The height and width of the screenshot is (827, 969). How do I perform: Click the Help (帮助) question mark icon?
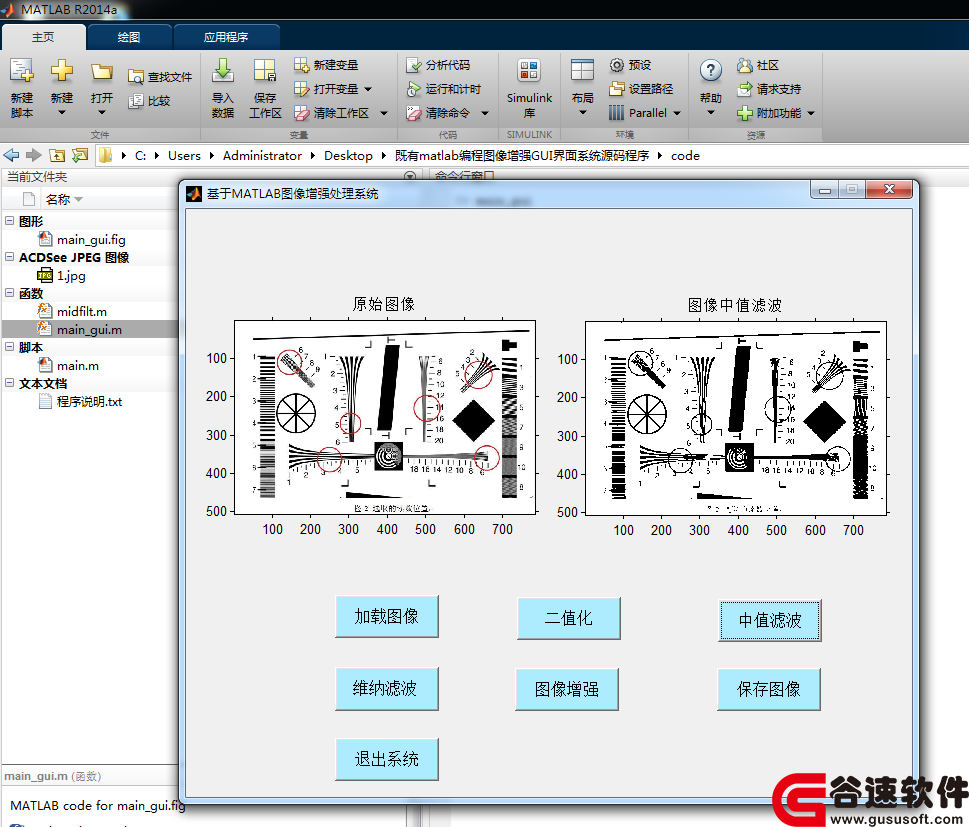pos(711,71)
